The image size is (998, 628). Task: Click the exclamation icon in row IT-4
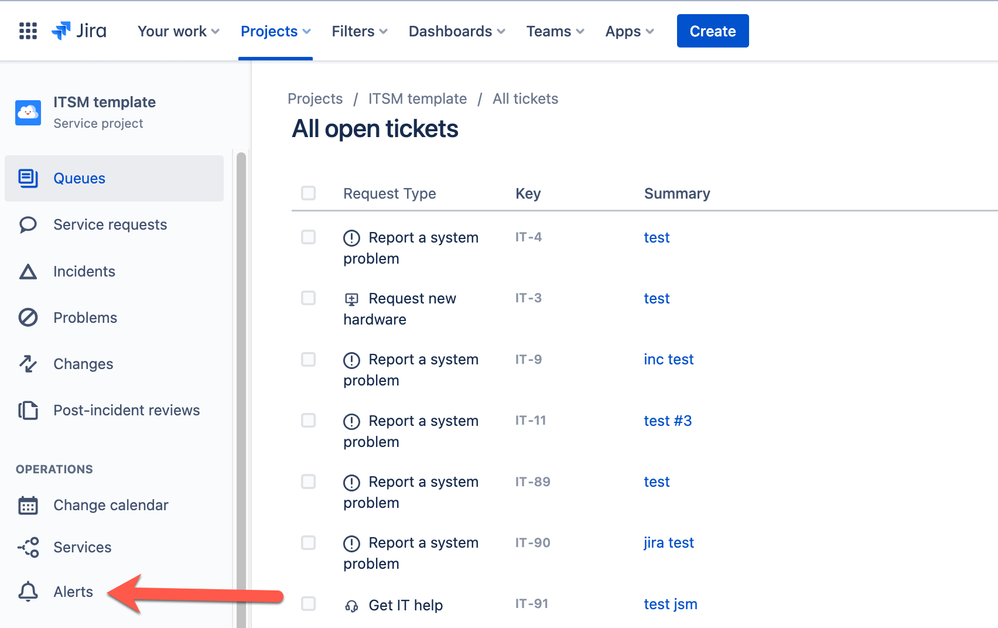point(351,238)
